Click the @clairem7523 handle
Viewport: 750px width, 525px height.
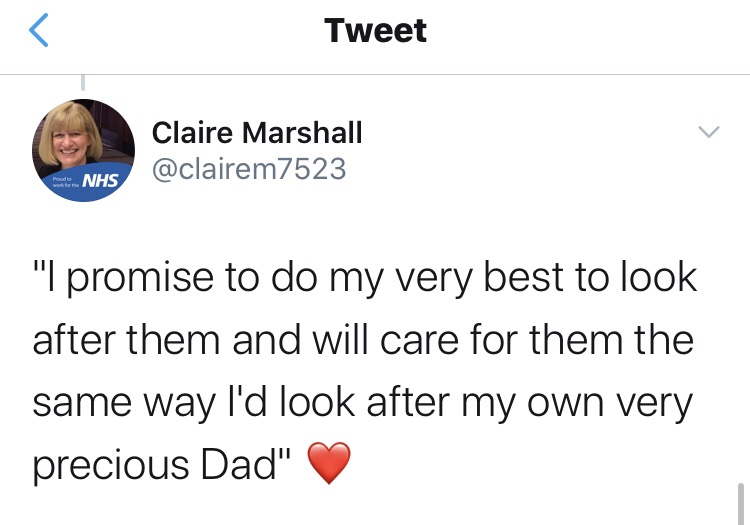tap(249, 169)
